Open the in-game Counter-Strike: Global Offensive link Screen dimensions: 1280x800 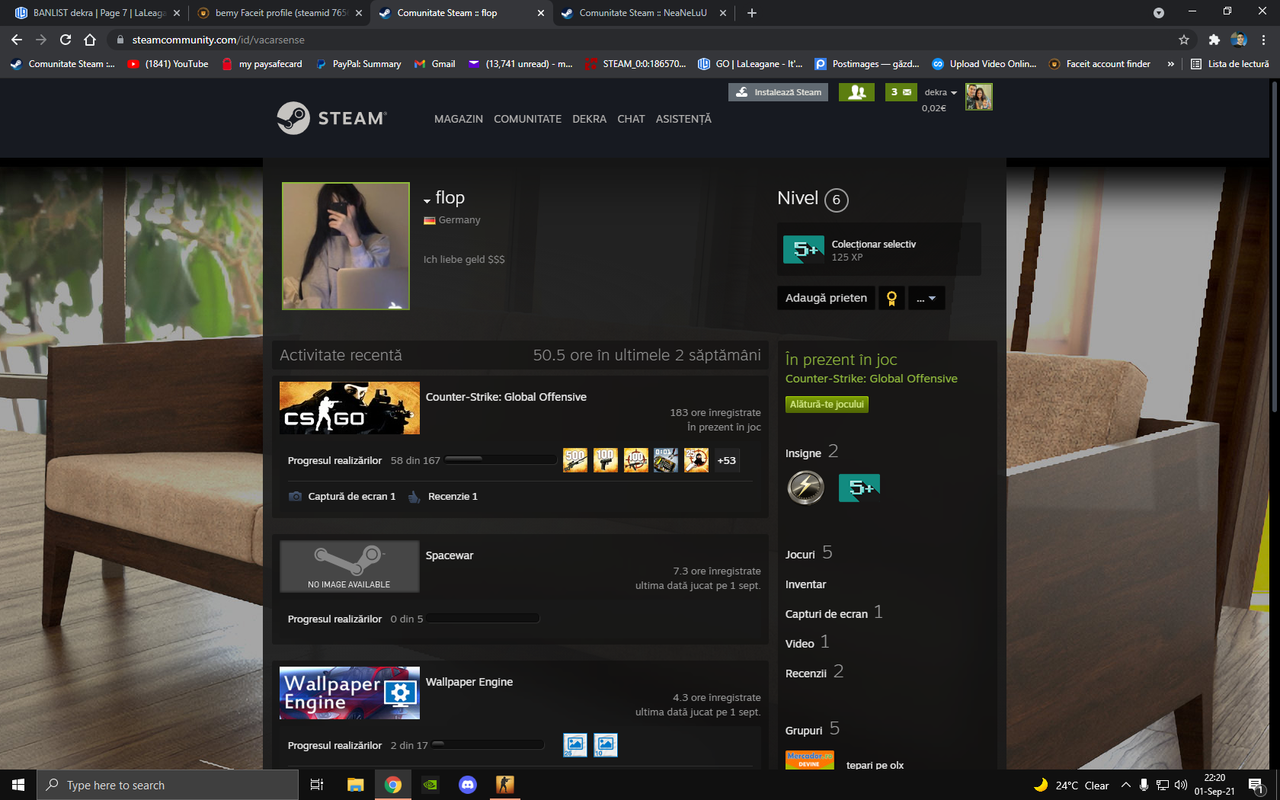click(x=871, y=379)
